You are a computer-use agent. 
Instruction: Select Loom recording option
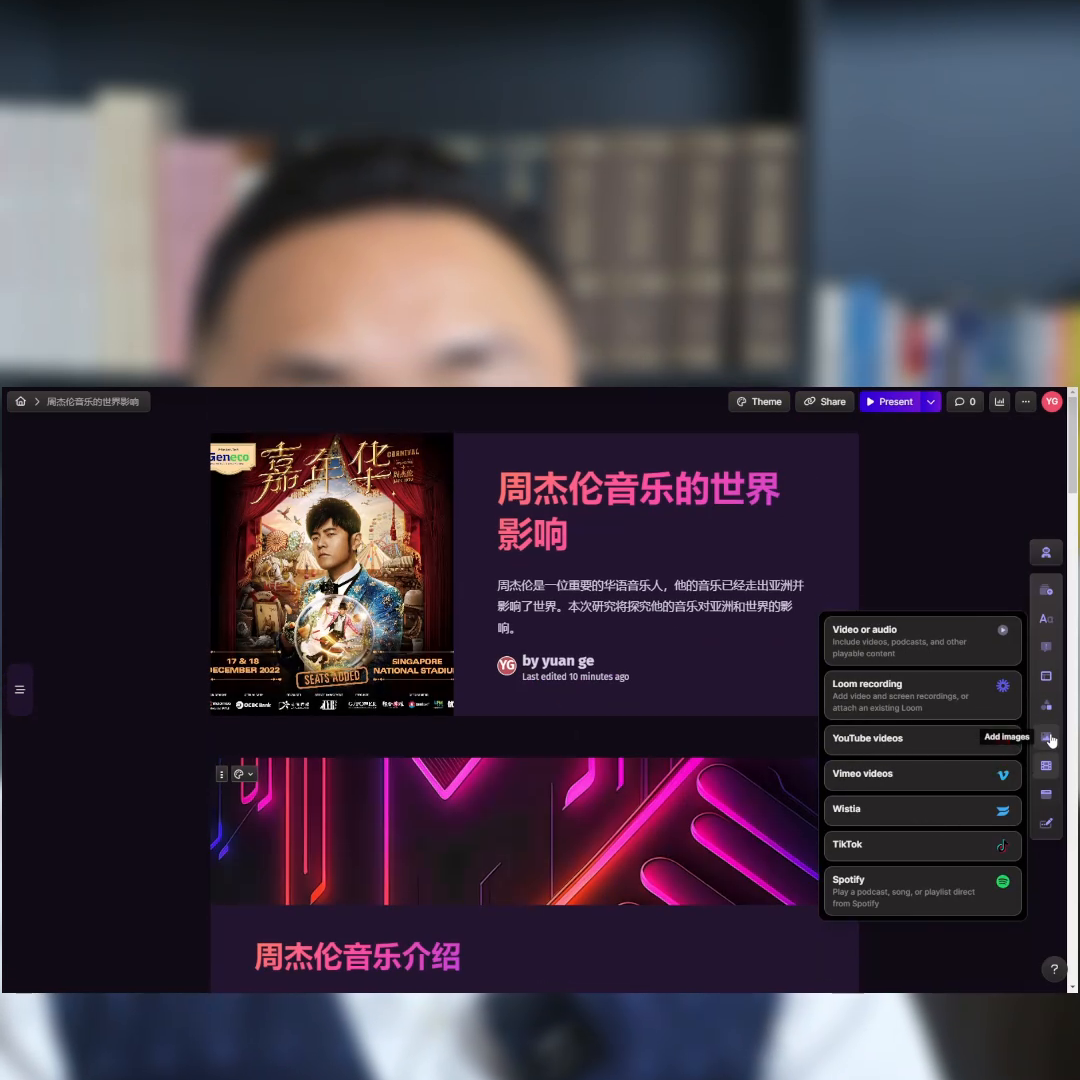(x=922, y=695)
